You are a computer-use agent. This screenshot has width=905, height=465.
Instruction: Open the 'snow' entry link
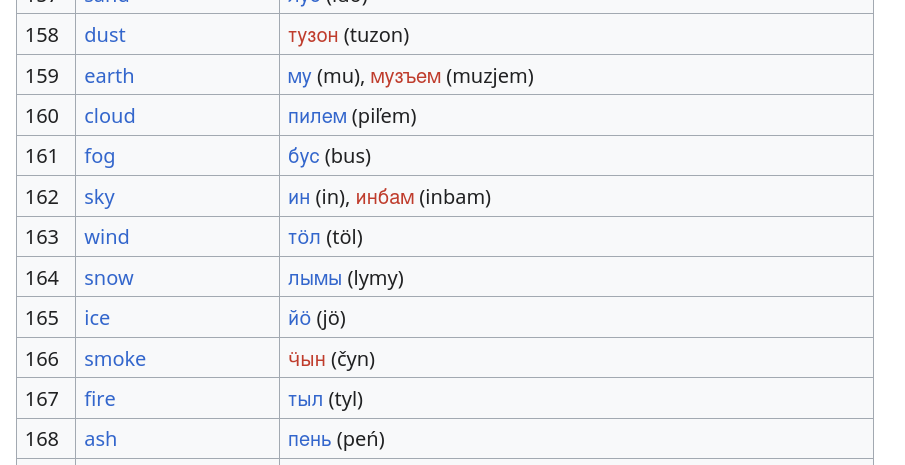coord(108,278)
